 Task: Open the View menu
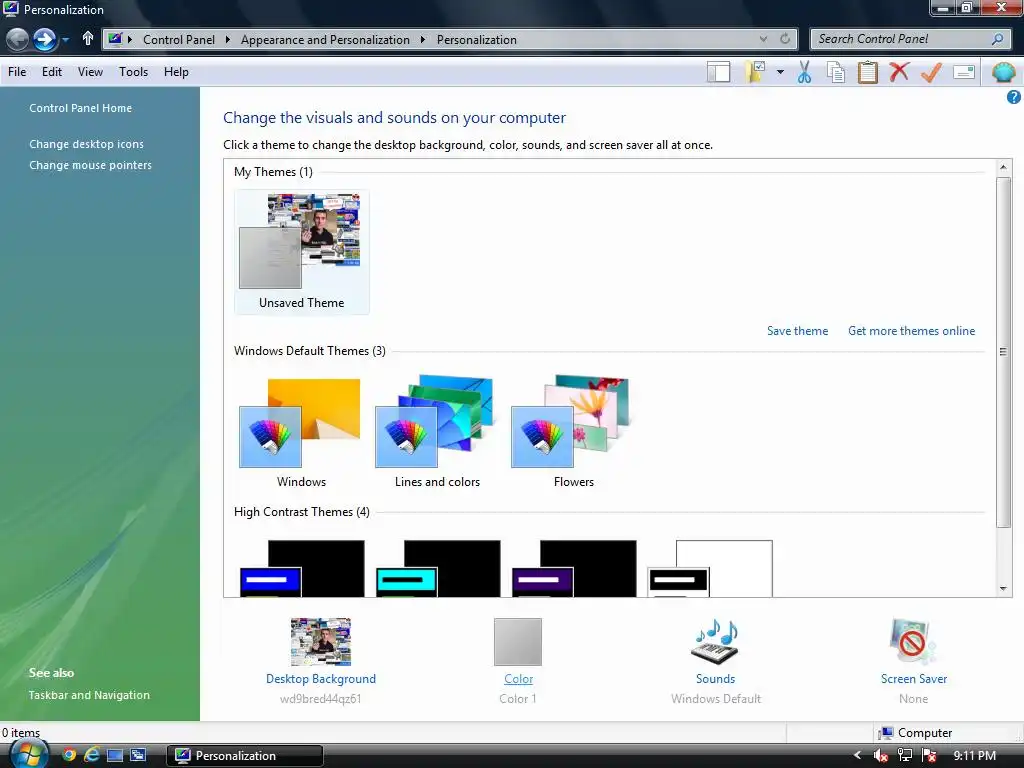[x=90, y=72]
